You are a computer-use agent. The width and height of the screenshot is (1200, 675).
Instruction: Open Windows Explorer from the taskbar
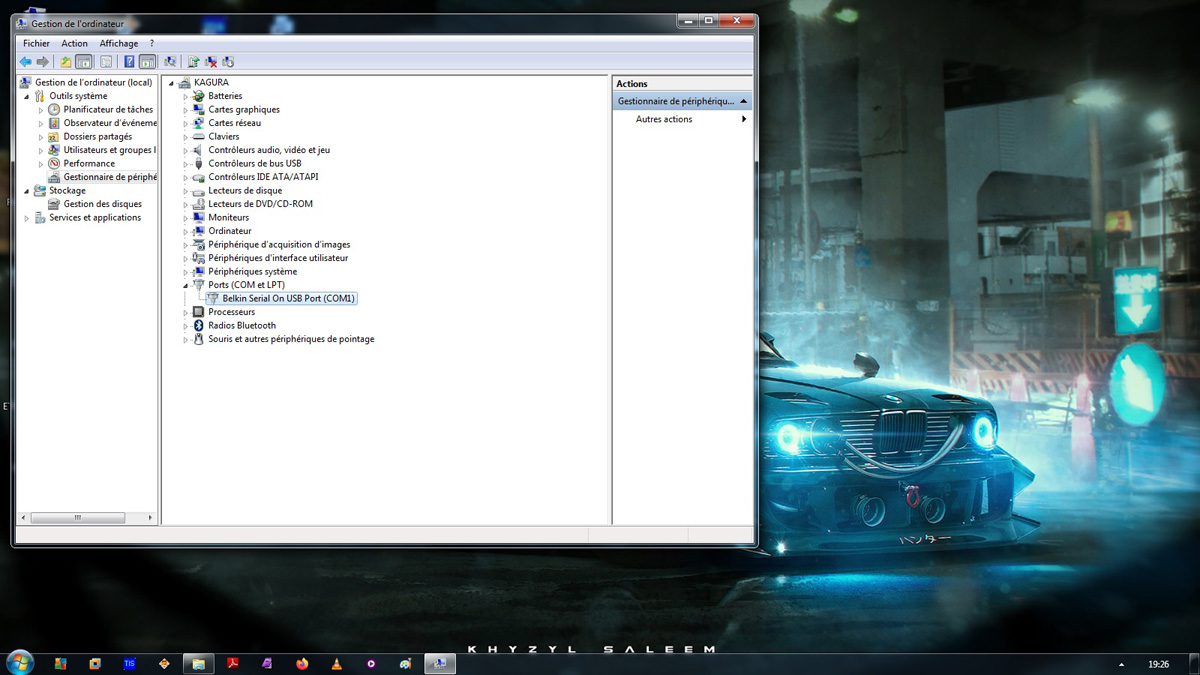click(x=199, y=663)
